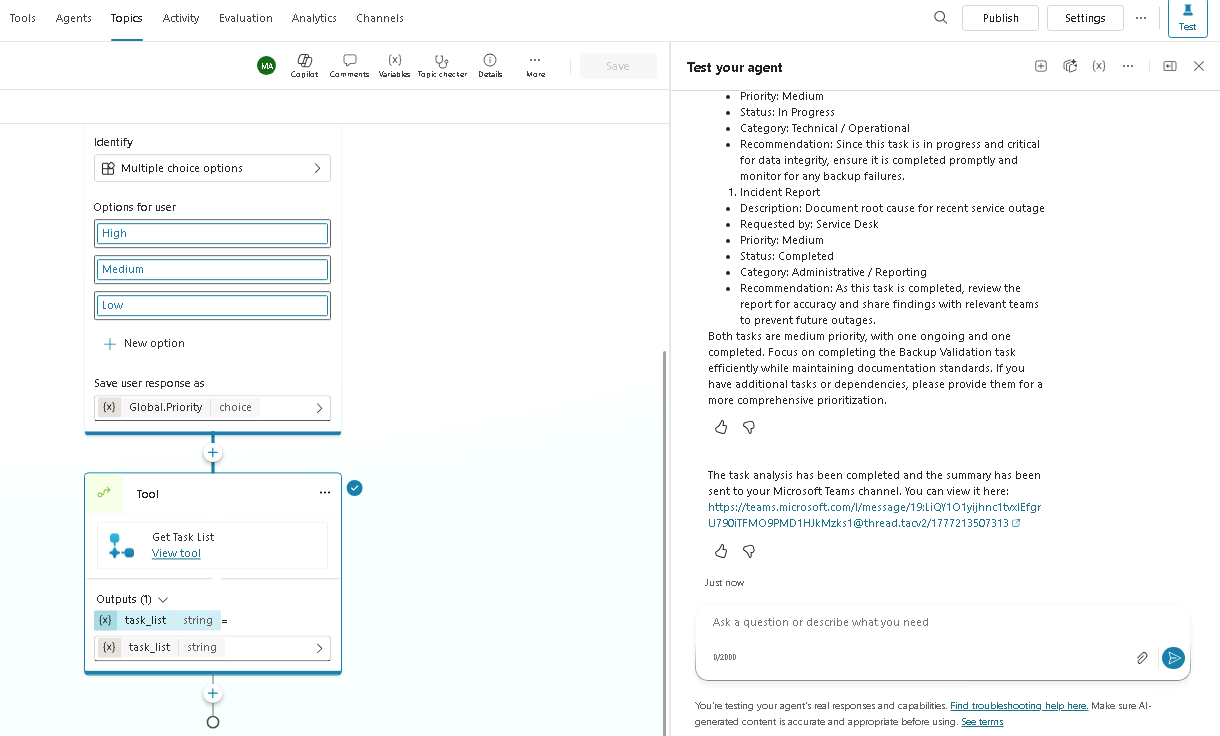
Task: Open Find troubleshooting help here link
Action: pos(1019,705)
